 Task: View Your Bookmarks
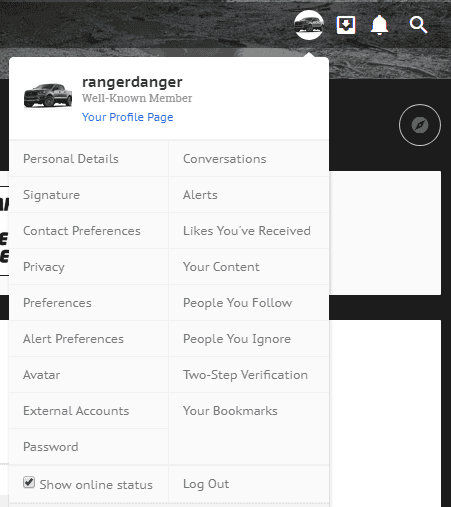(x=249, y=411)
